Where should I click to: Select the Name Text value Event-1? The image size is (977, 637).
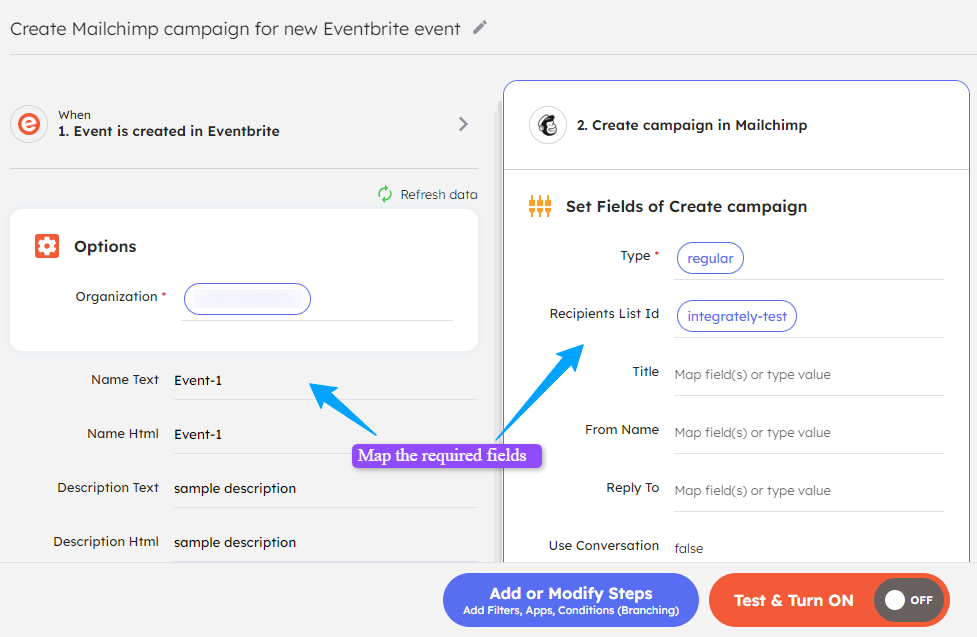pyautogui.click(x=198, y=380)
